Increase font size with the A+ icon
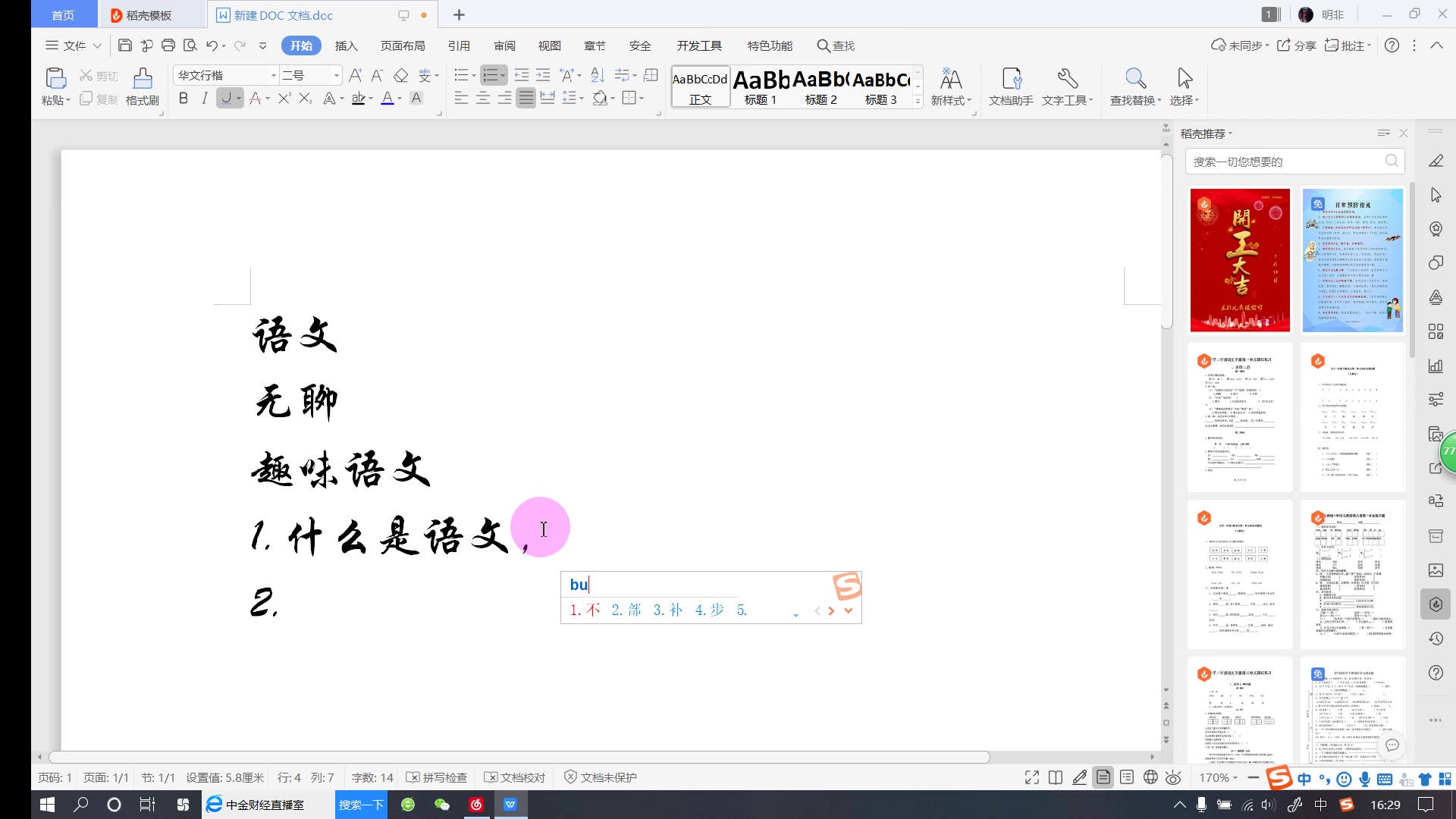 pyautogui.click(x=356, y=75)
